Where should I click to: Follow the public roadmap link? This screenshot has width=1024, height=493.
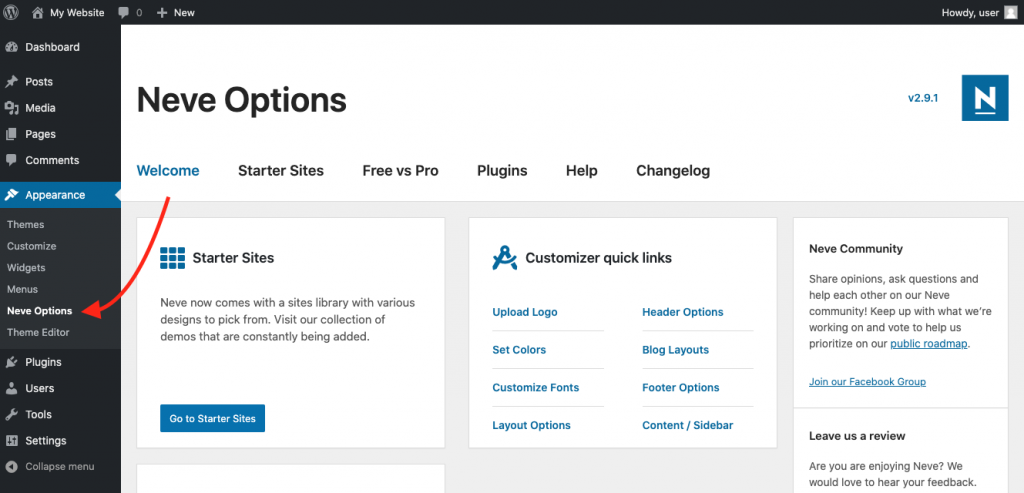[x=929, y=343]
